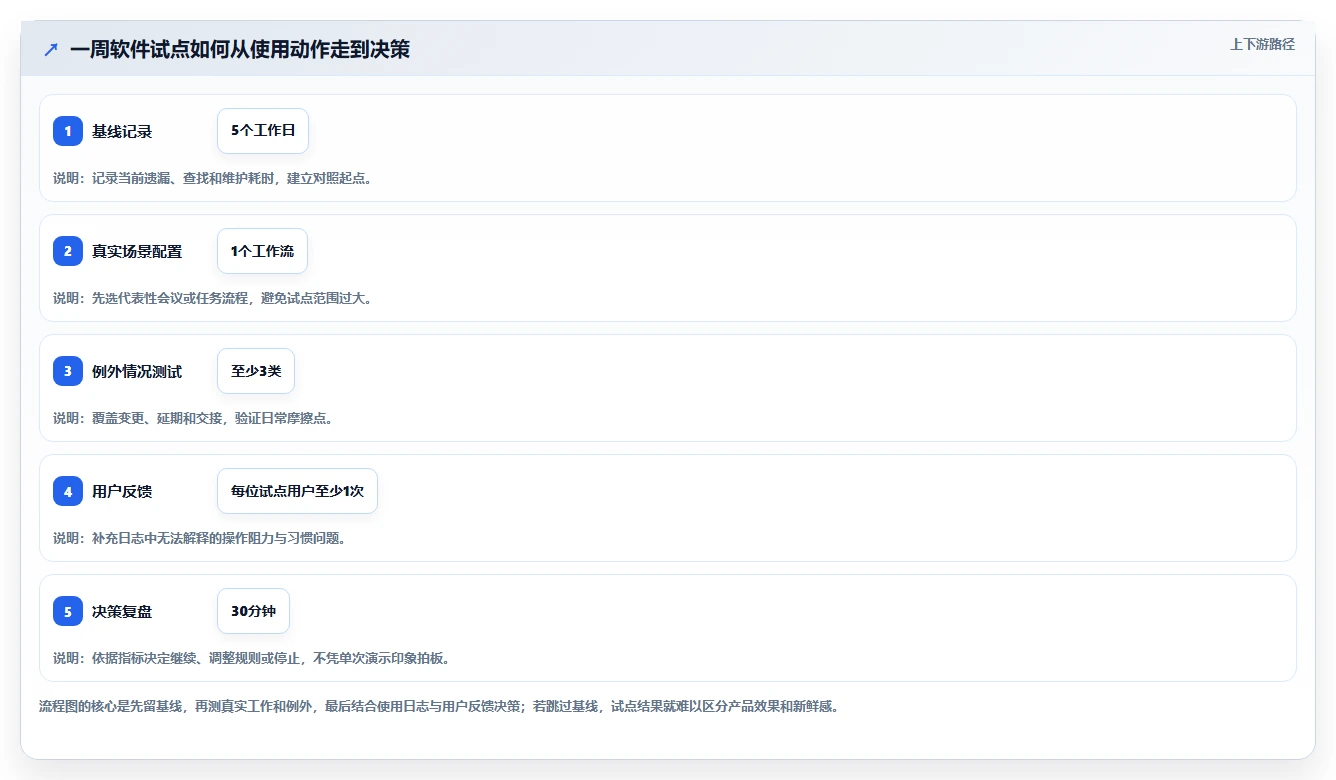Click step number badge 2
Image resolution: width=1336 pixels, height=780 pixels.
coord(68,251)
